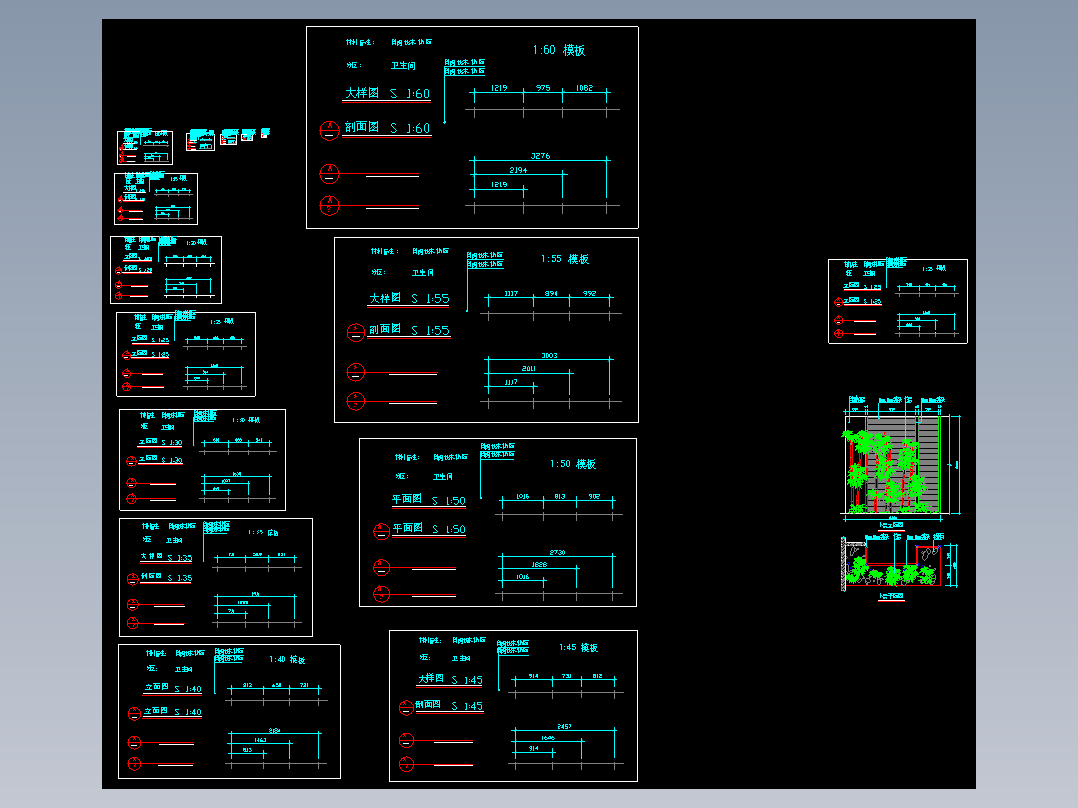Click the red marker beside 立面图 S 1:40

(134, 714)
